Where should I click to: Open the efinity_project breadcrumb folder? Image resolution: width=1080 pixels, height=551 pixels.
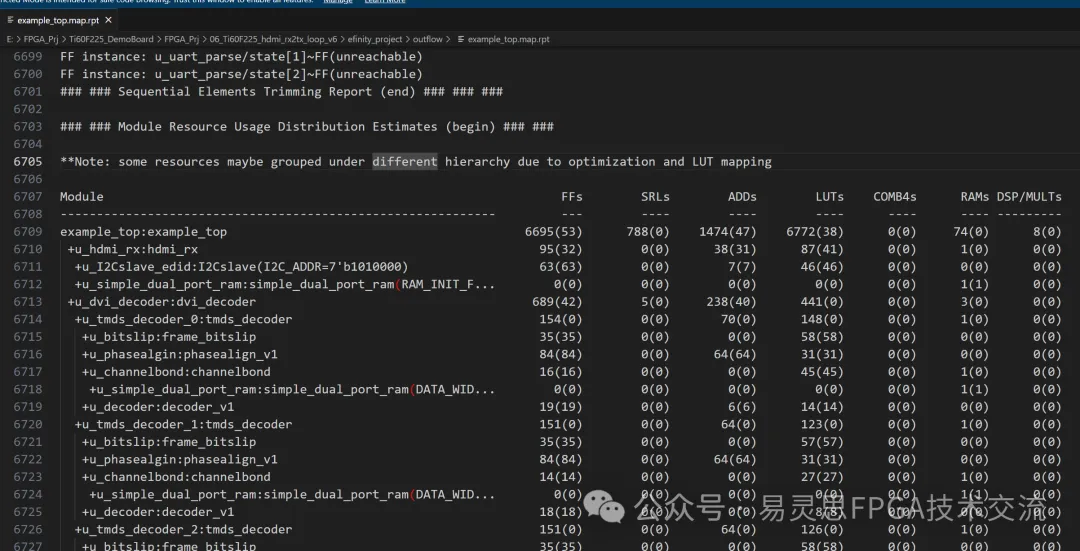point(375,39)
